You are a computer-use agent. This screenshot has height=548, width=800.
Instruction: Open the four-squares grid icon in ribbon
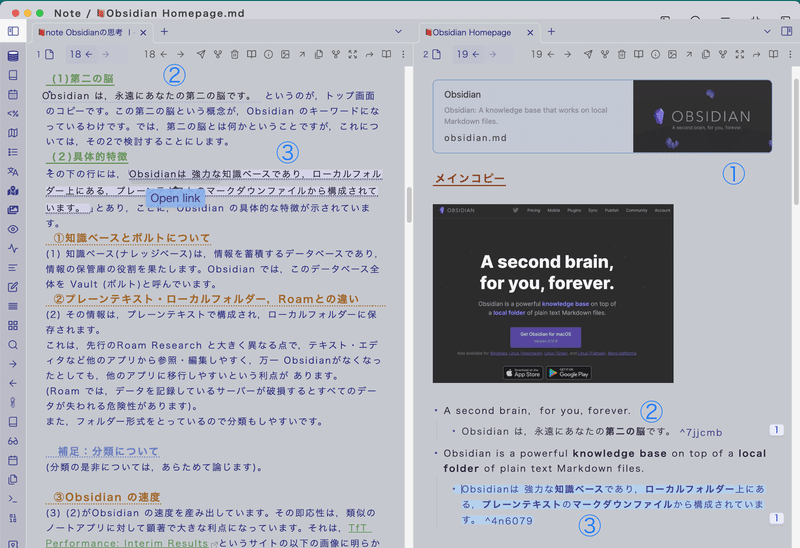pos(13,326)
